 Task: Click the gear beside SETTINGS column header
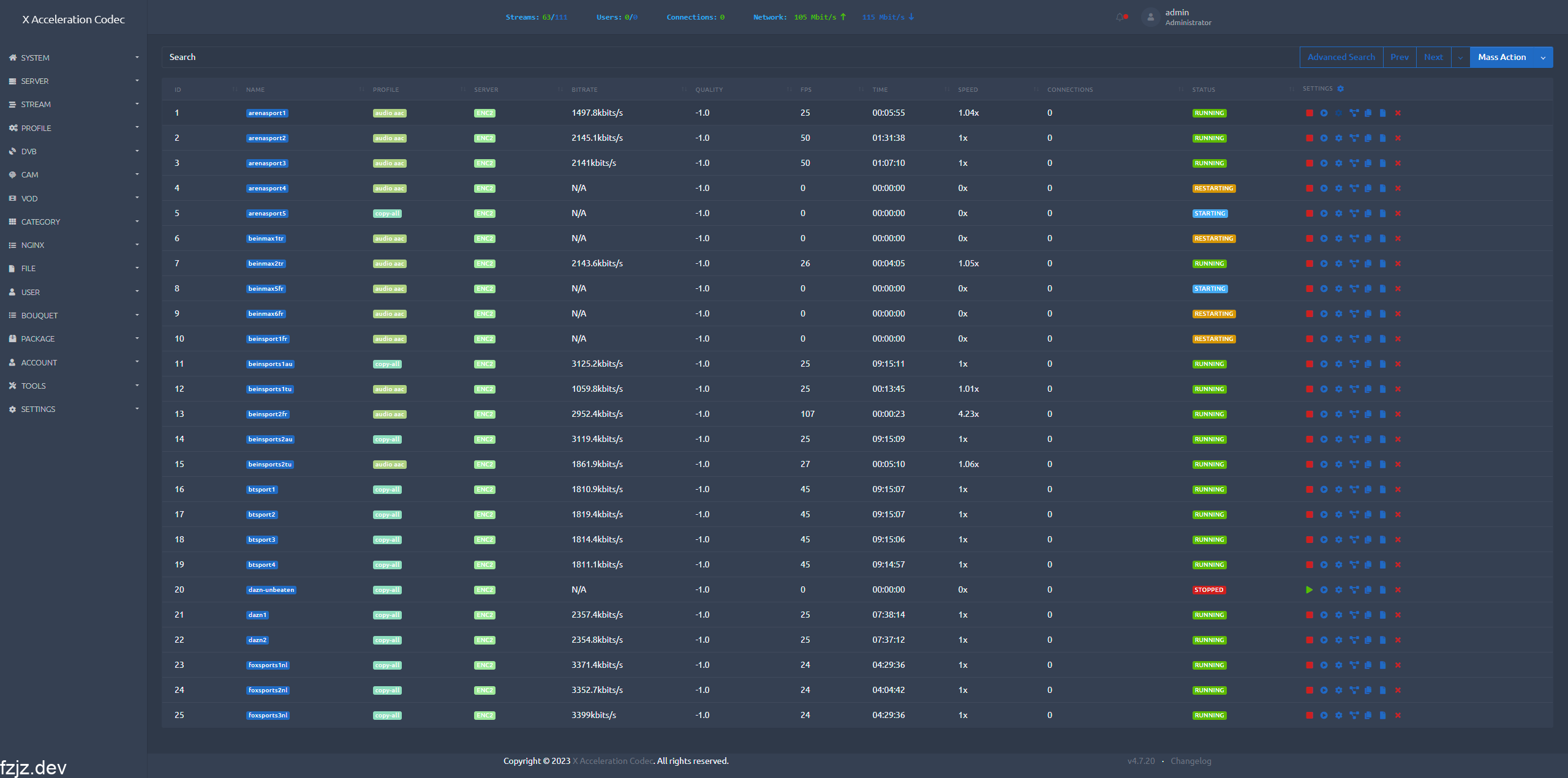point(1340,89)
